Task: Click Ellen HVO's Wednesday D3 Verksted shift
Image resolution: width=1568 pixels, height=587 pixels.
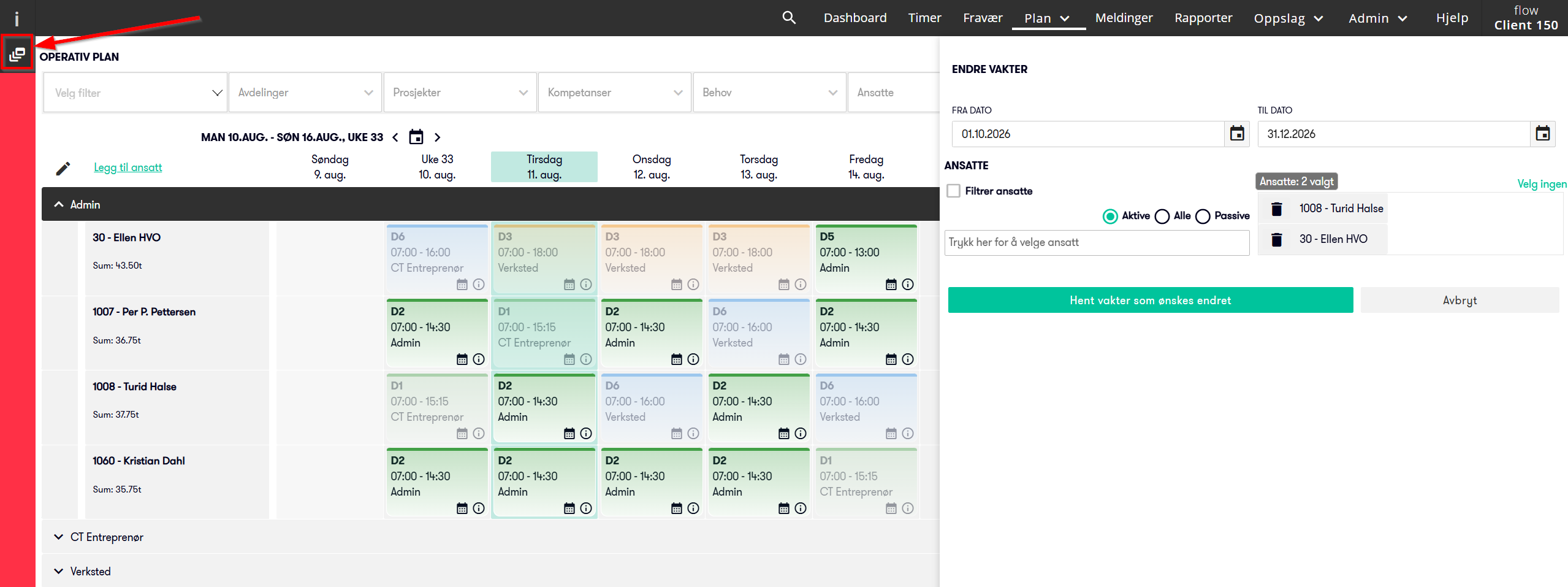Action: [651, 258]
